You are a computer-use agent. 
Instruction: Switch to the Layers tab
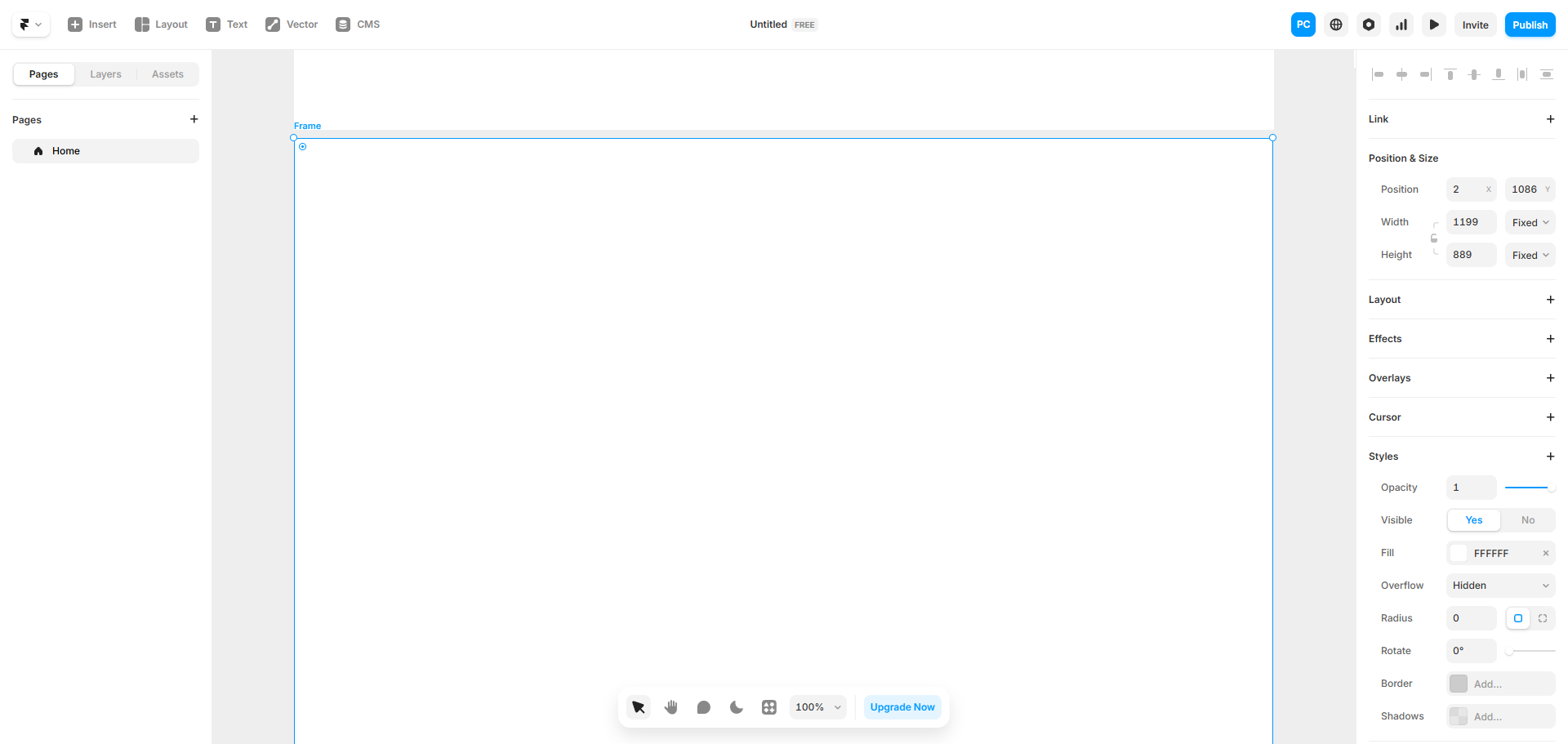point(105,74)
